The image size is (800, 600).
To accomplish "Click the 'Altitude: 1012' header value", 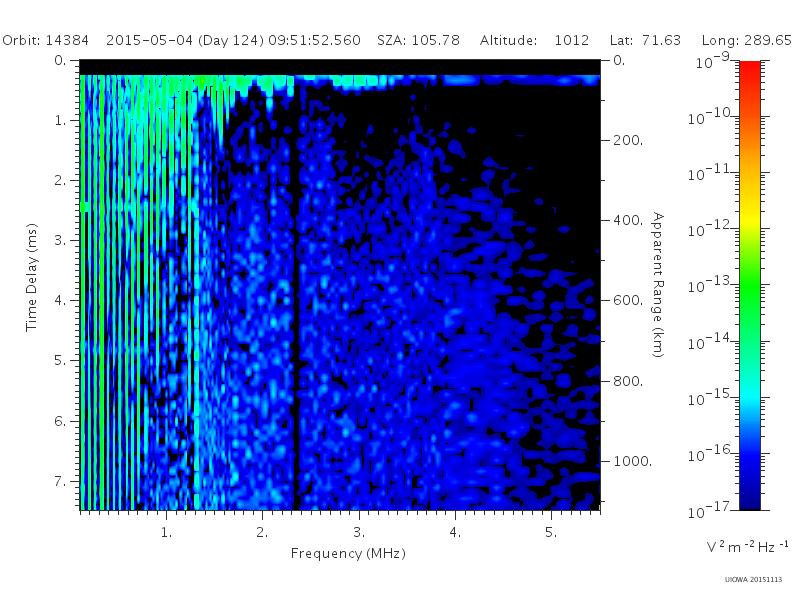I will [534, 40].
